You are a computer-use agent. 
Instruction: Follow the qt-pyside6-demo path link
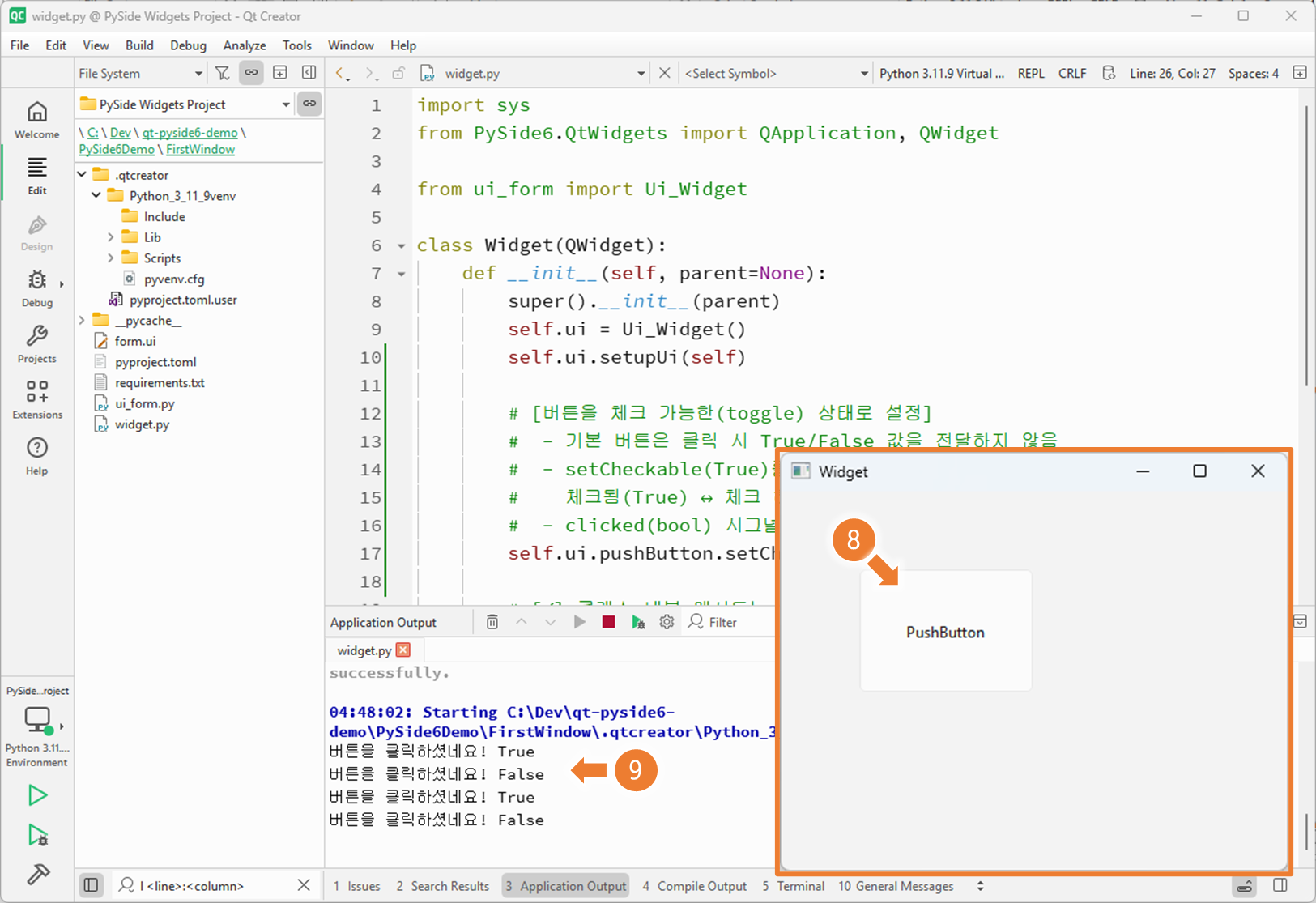190,133
